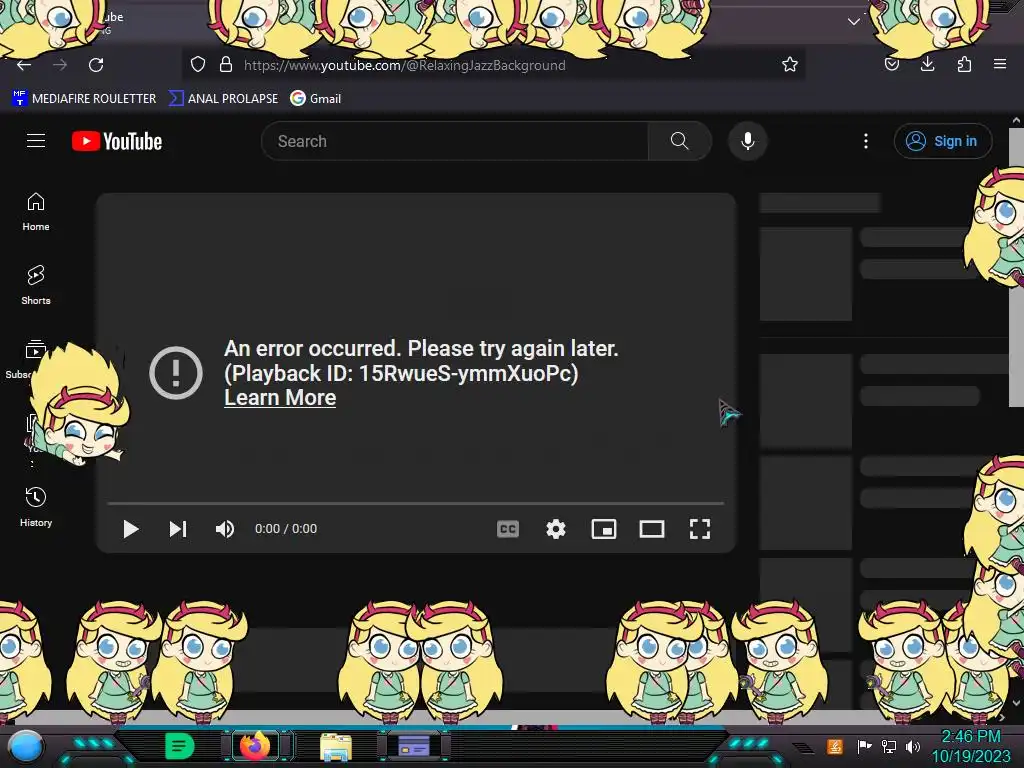
Task: Open player settings gear
Action: tap(556, 529)
